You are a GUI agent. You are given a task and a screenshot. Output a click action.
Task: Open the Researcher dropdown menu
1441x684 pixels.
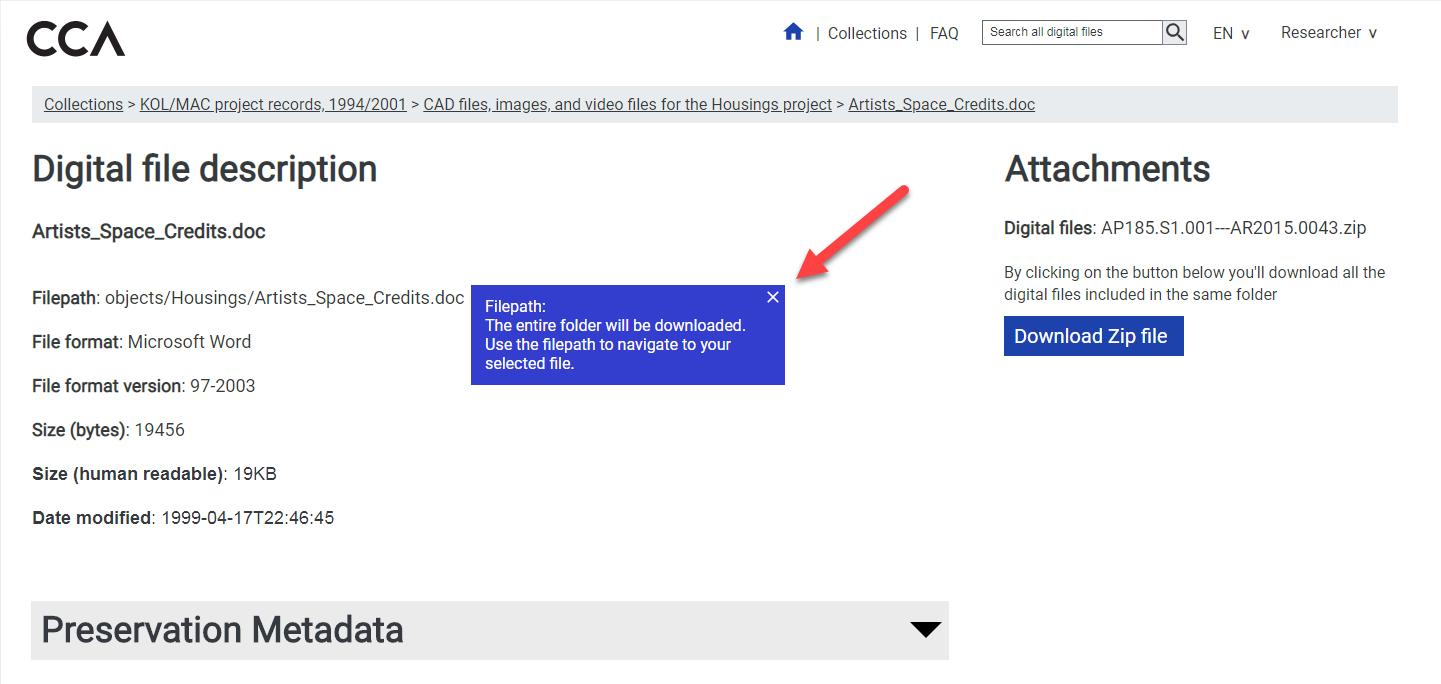tap(1329, 33)
